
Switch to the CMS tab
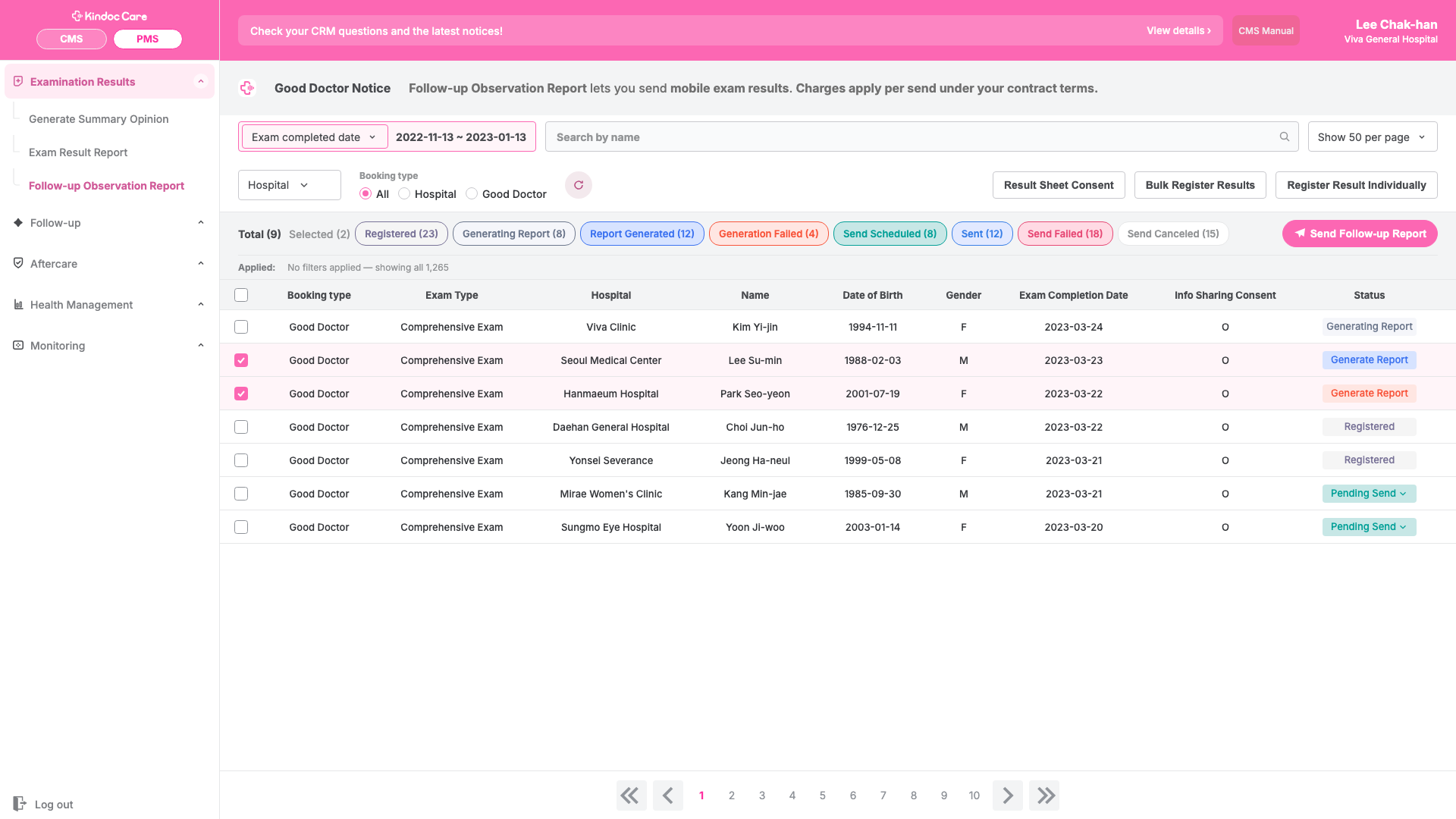71,39
